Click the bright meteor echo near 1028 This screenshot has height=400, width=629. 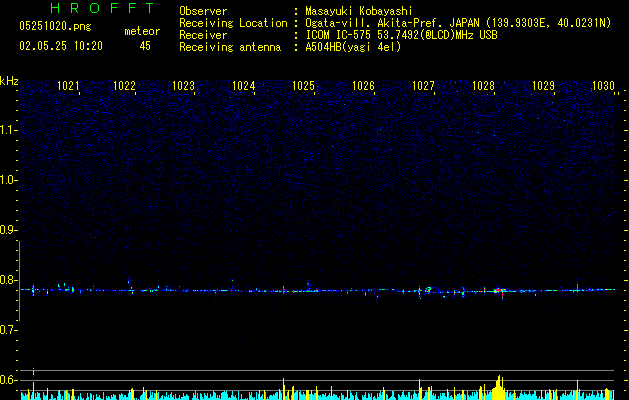499,290
